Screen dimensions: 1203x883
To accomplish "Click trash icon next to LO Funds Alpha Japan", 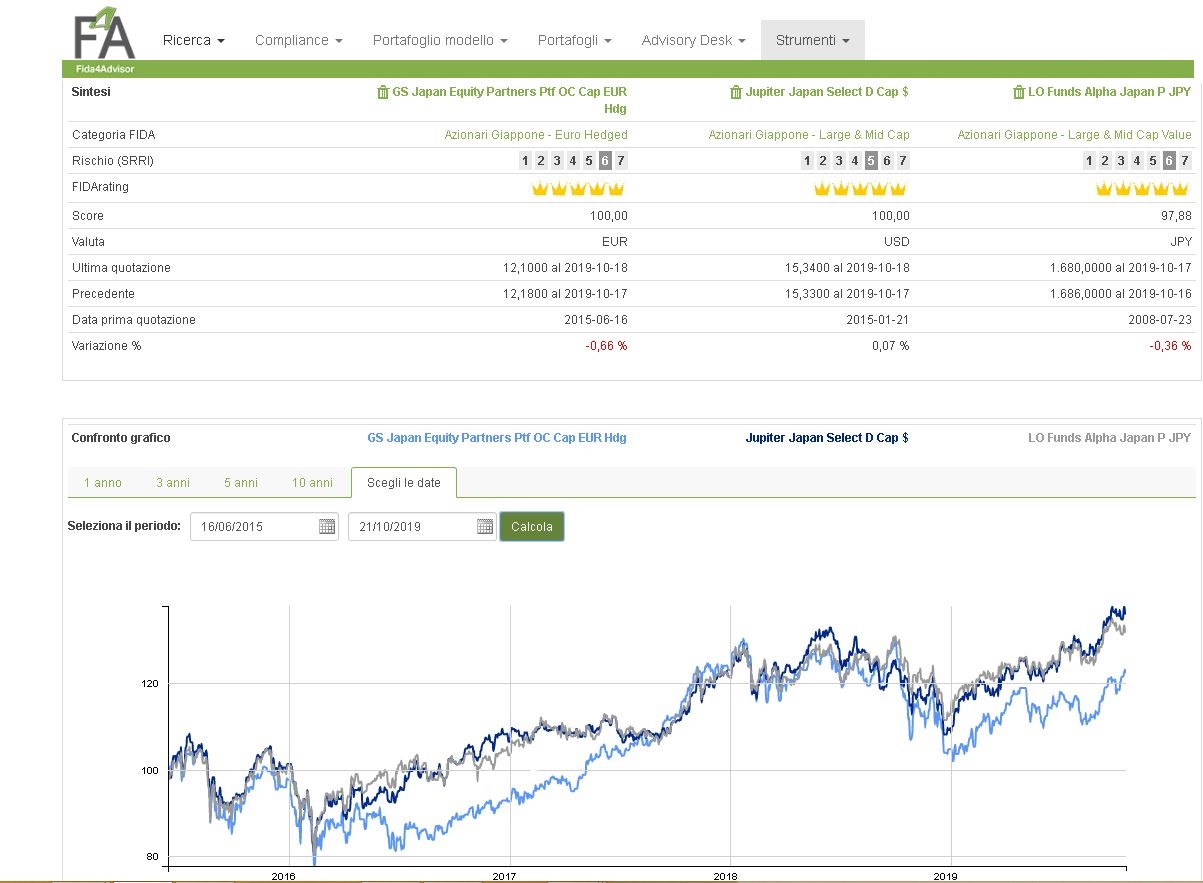I will pyautogui.click(x=1019, y=92).
